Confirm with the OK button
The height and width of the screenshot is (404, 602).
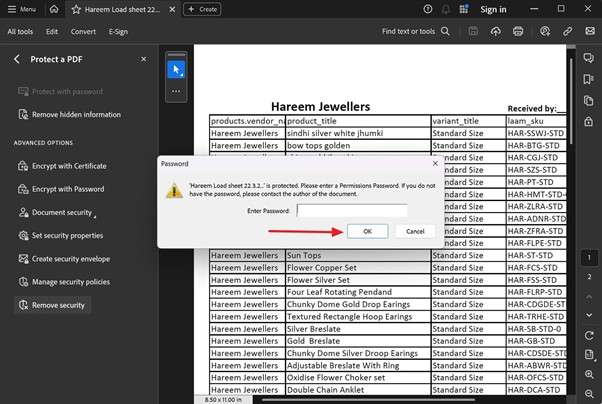point(367,231)
